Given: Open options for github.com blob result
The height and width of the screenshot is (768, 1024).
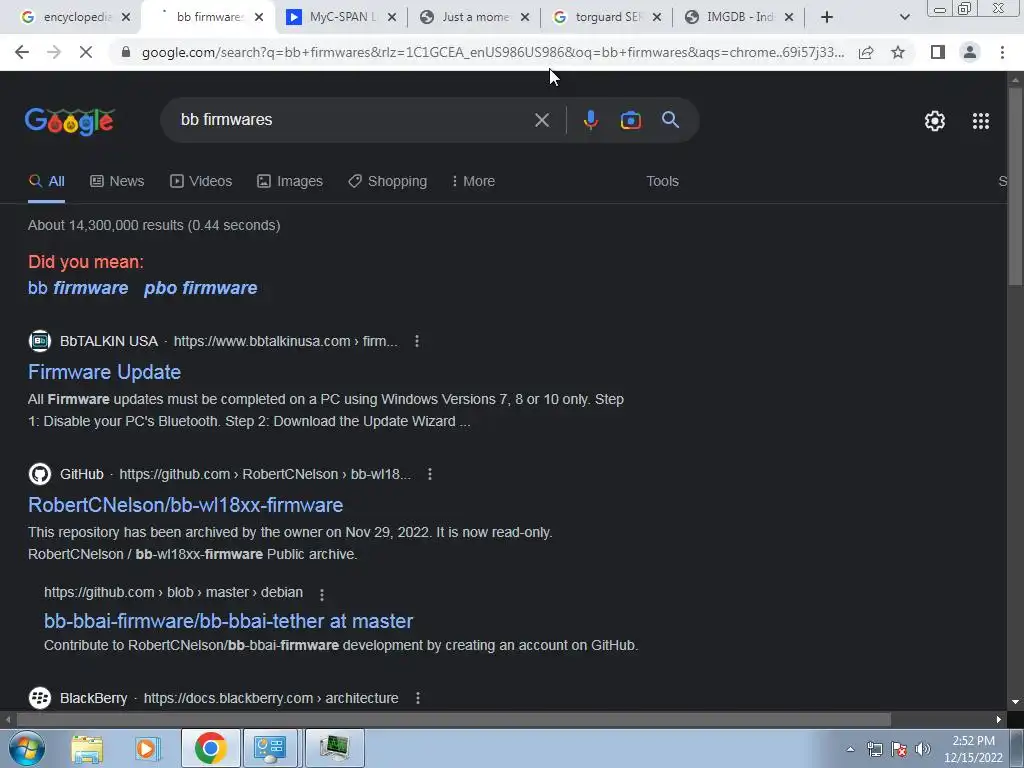Looking at the screenshot, I should [x=321, y=594].
